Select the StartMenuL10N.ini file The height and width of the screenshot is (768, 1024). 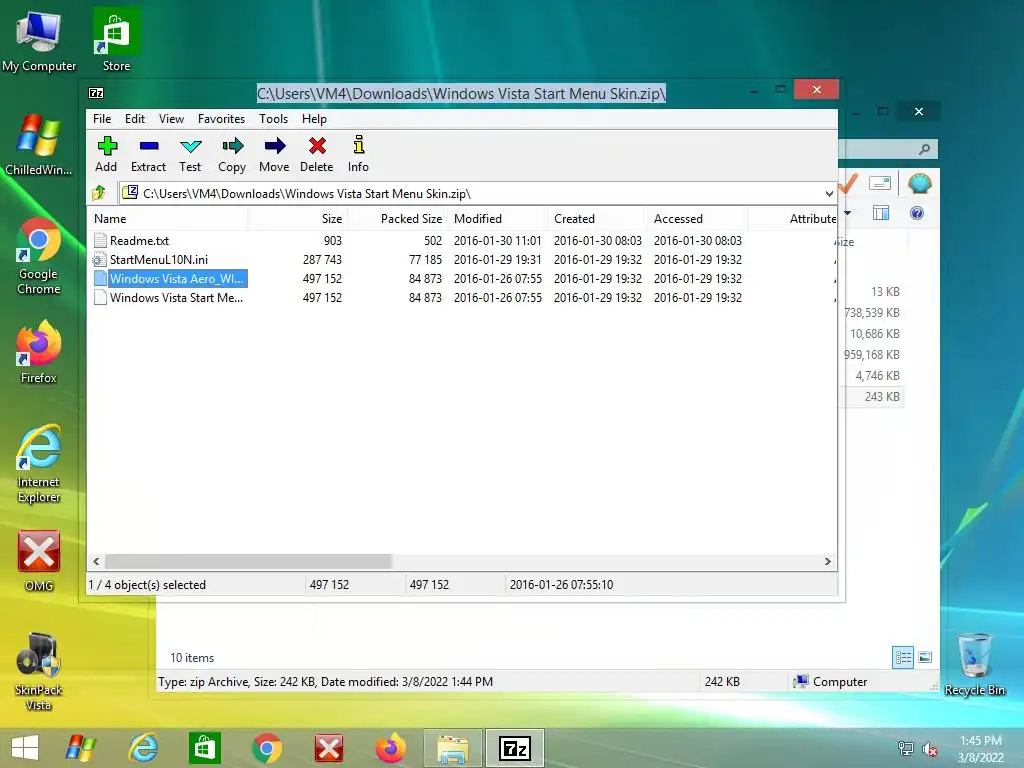[x=159, y=259]
